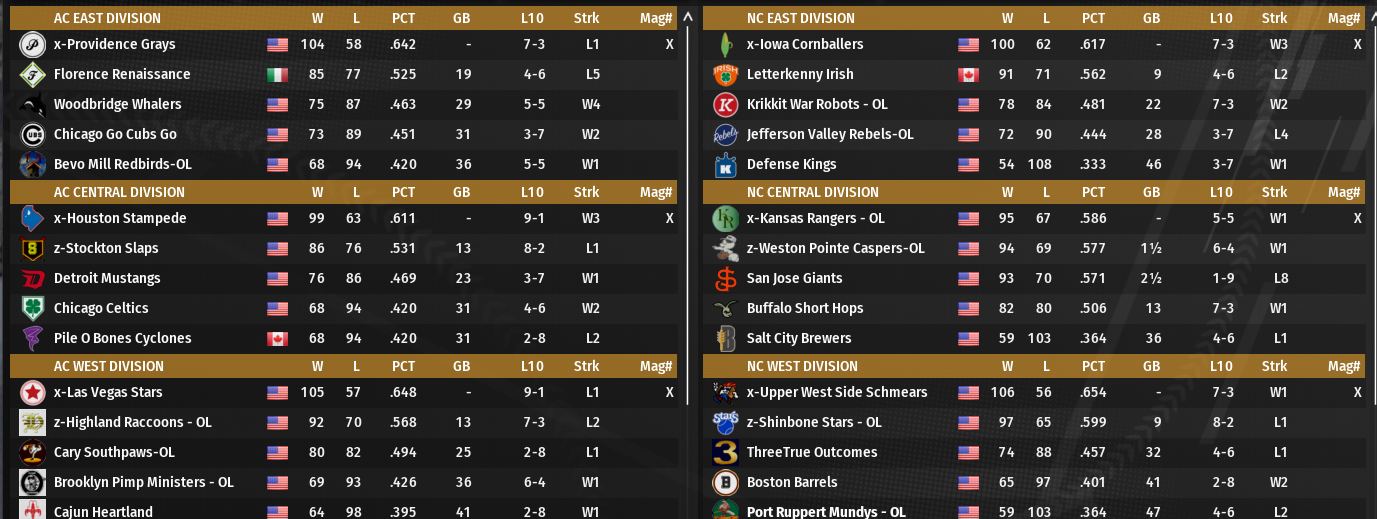Click the ThreeTrue Outcomes team logo
The height and width of the screenshot is (519, 1377).
coord(725,453)
